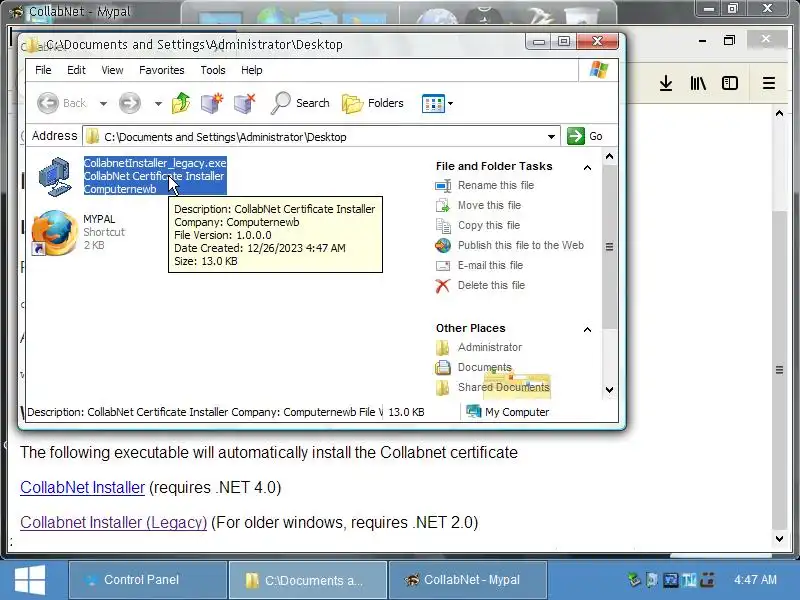The width and height of the screenshot is (800, 600).
Task: Click the task pane scroll up arrow
Action: [609, 157]
